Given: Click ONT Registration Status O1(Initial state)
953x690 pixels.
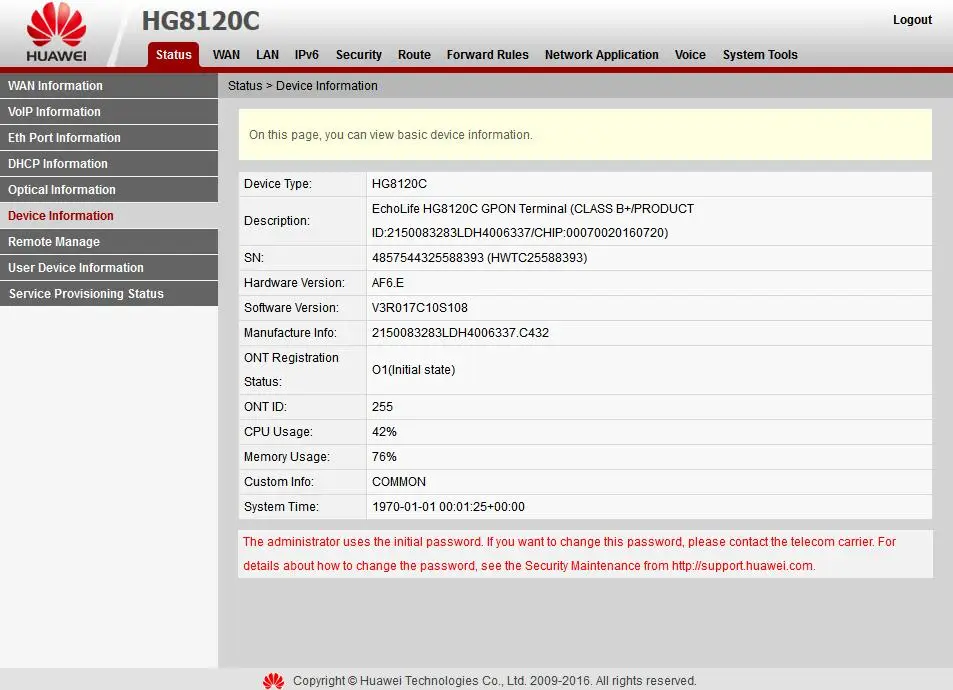Looking at the screenshot, I should (413, 370).
